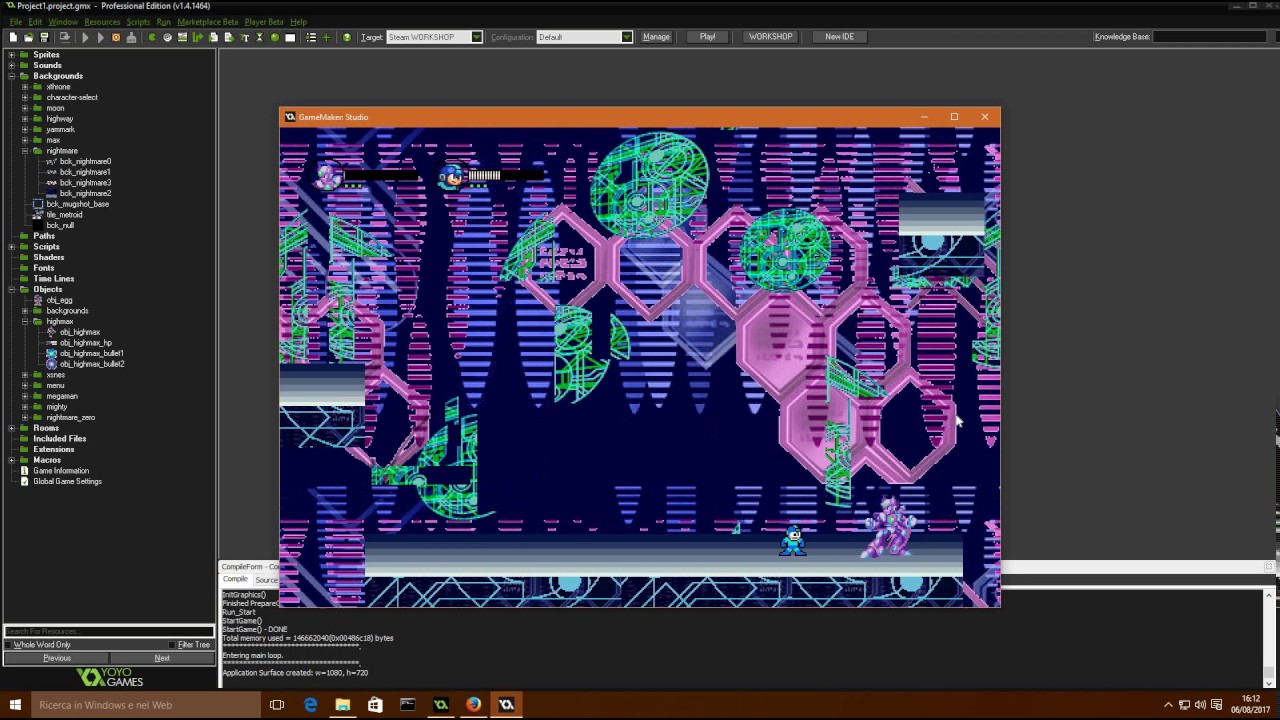
Task: Create a new project from the toolbar
Action: click(13, 37)
